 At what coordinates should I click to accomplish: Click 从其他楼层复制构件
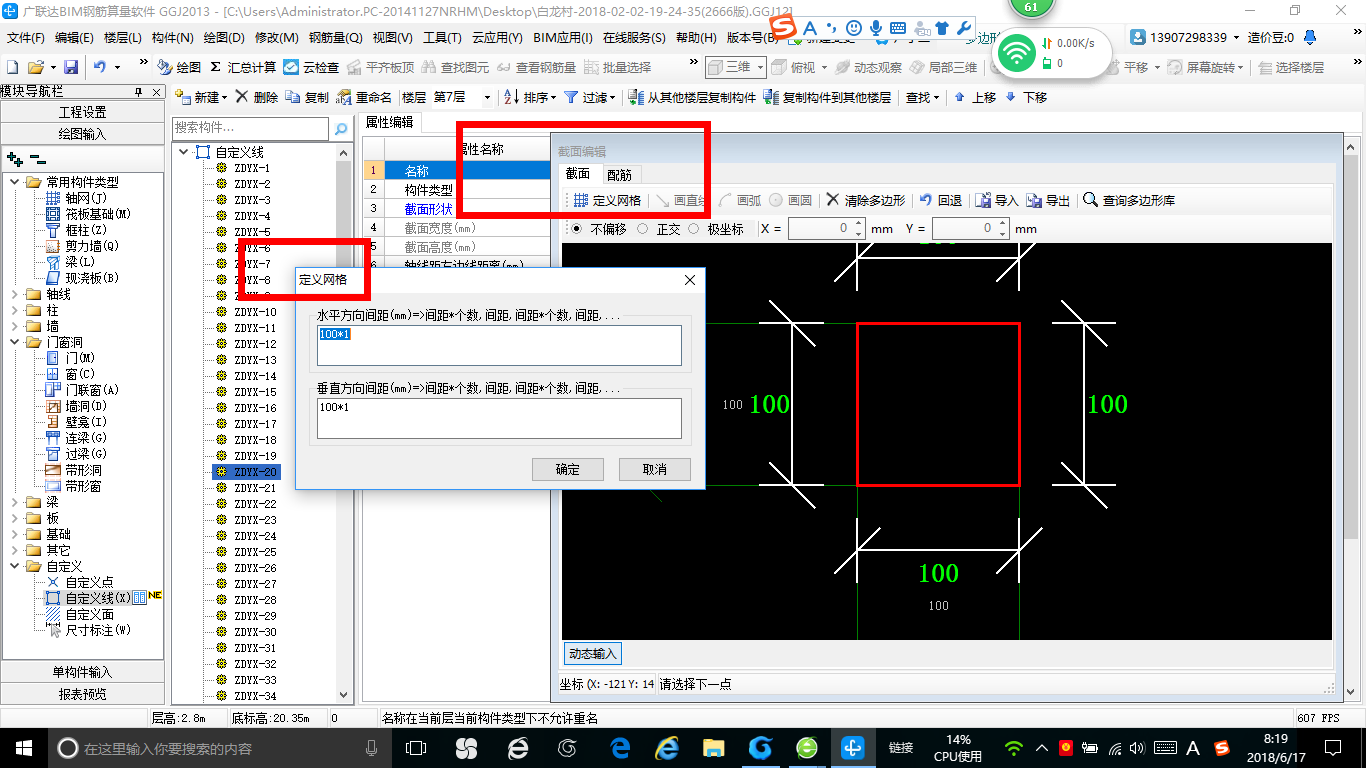pyautogui.click(x=692, y=97)
